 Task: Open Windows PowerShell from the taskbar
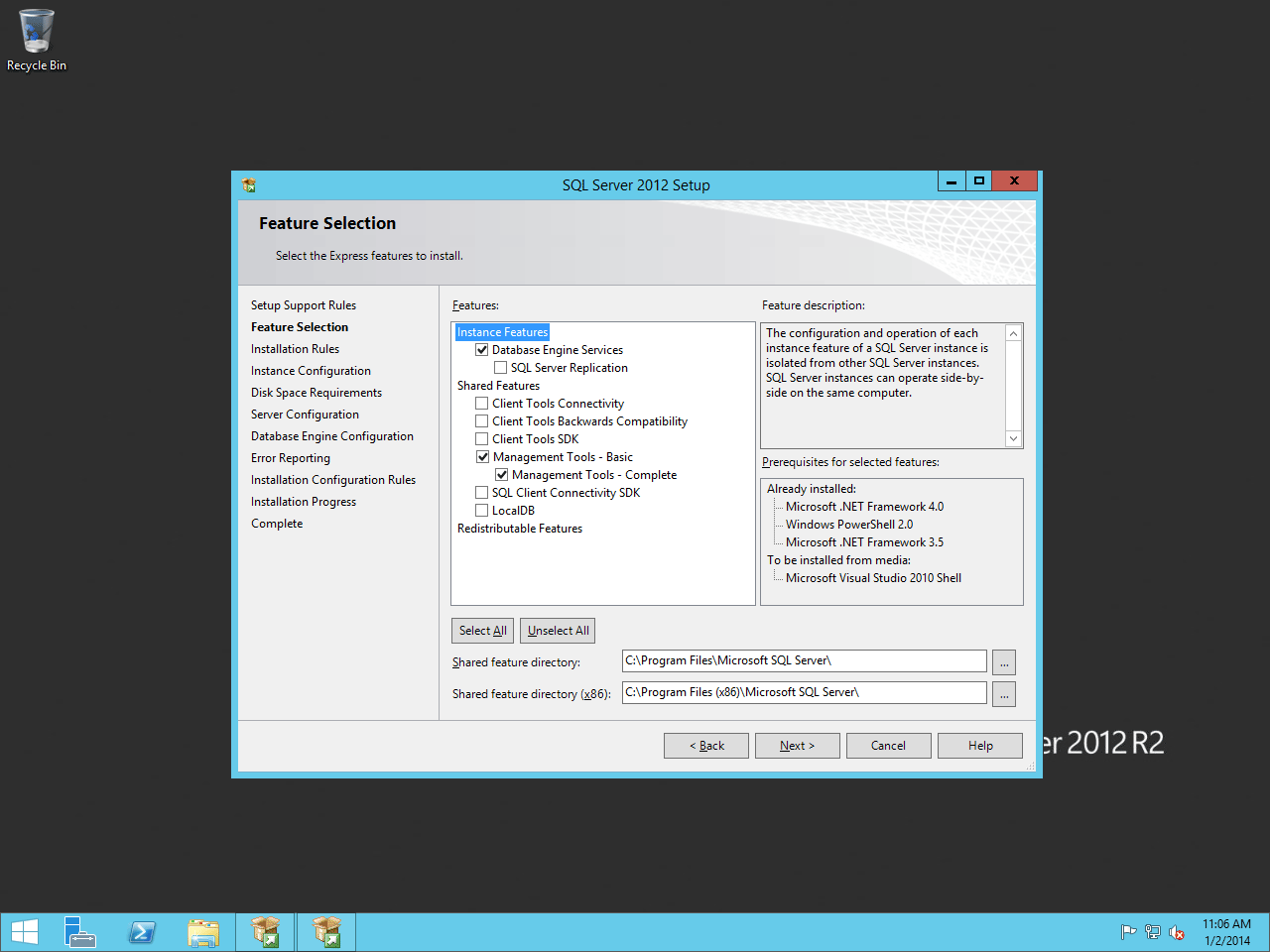point(142,932)
